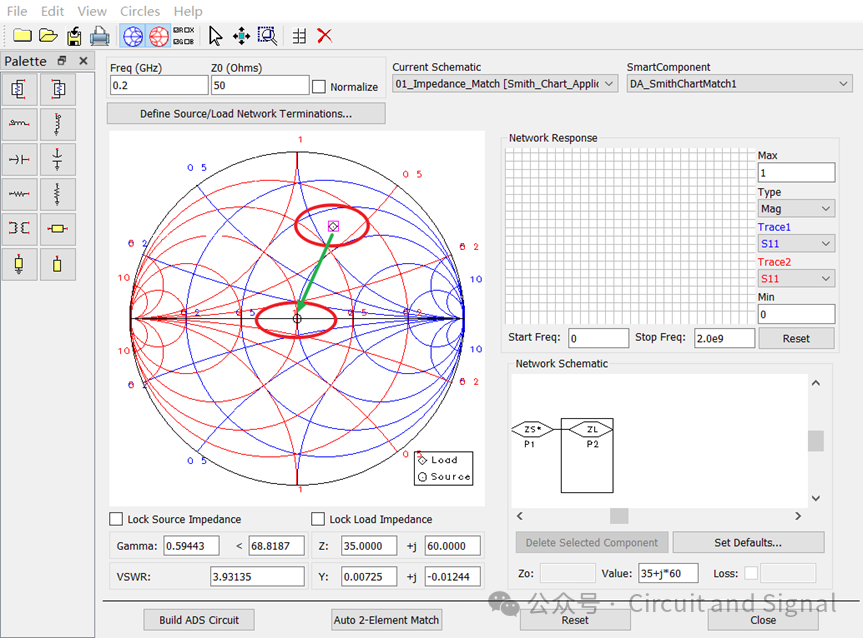
Task: Pick the series inductor palette component
Action: click(19, 123)
